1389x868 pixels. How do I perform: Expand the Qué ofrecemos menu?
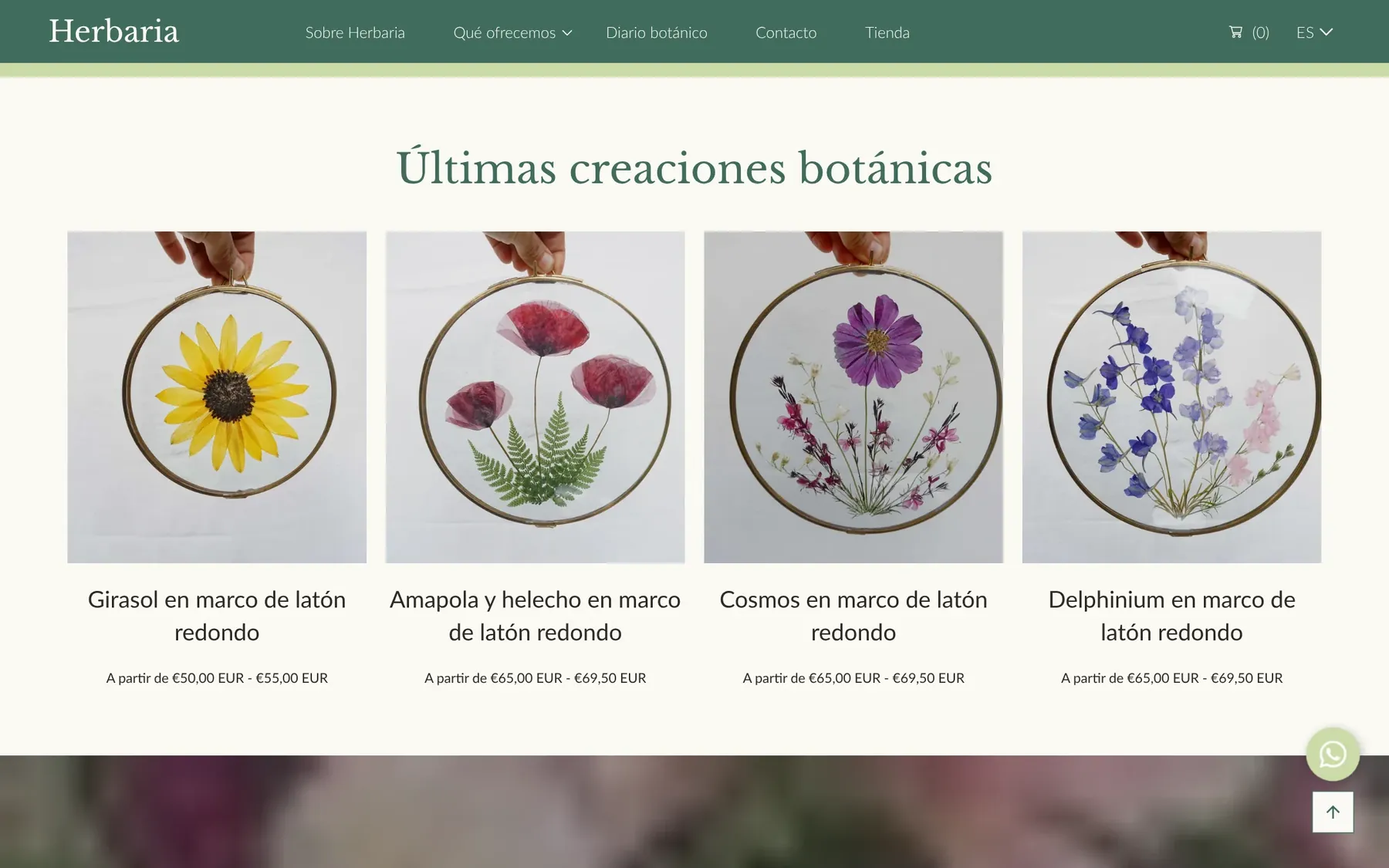click(513, 32)
